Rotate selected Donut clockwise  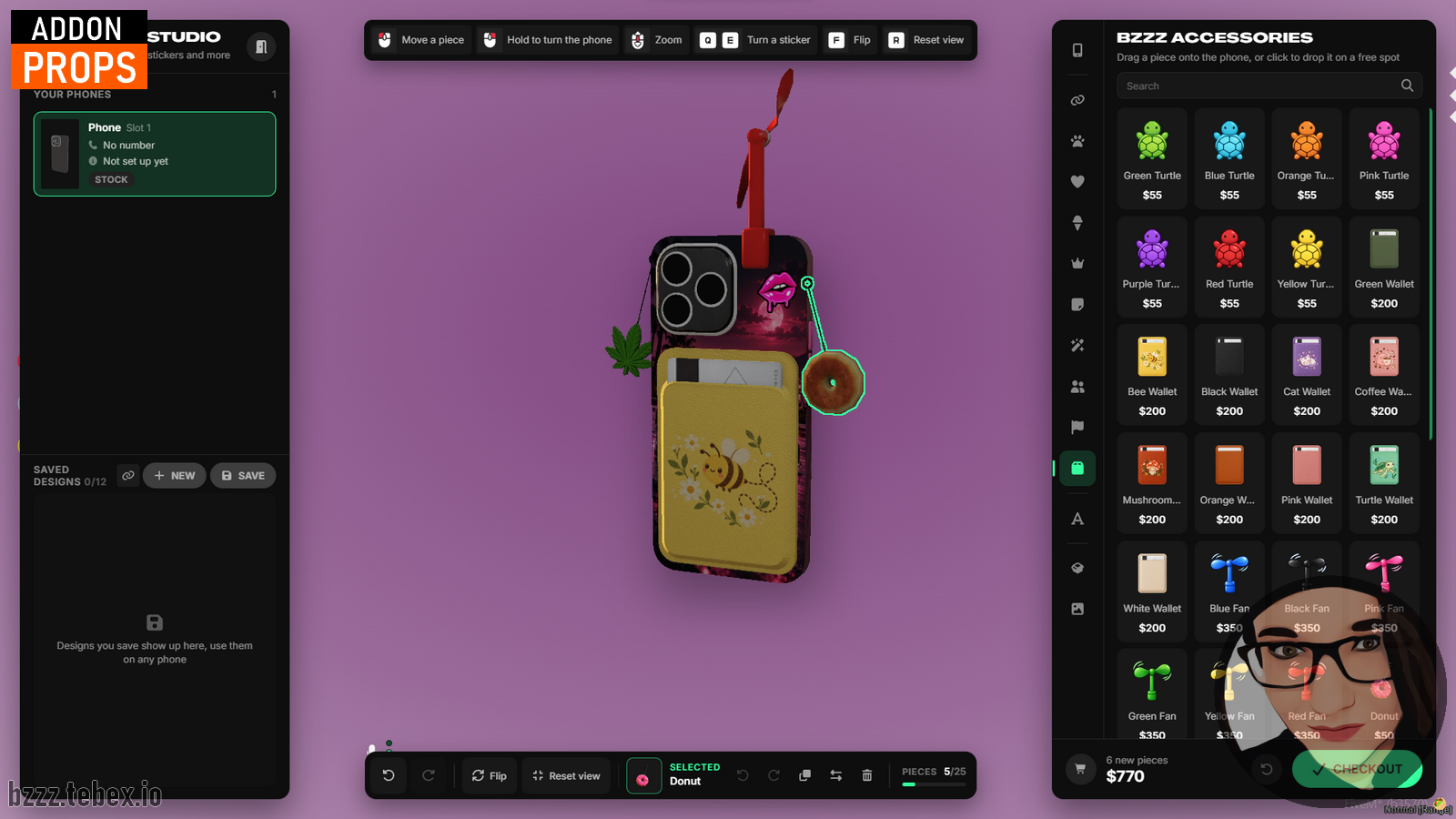pyautogui.click(x=773, y=775)
